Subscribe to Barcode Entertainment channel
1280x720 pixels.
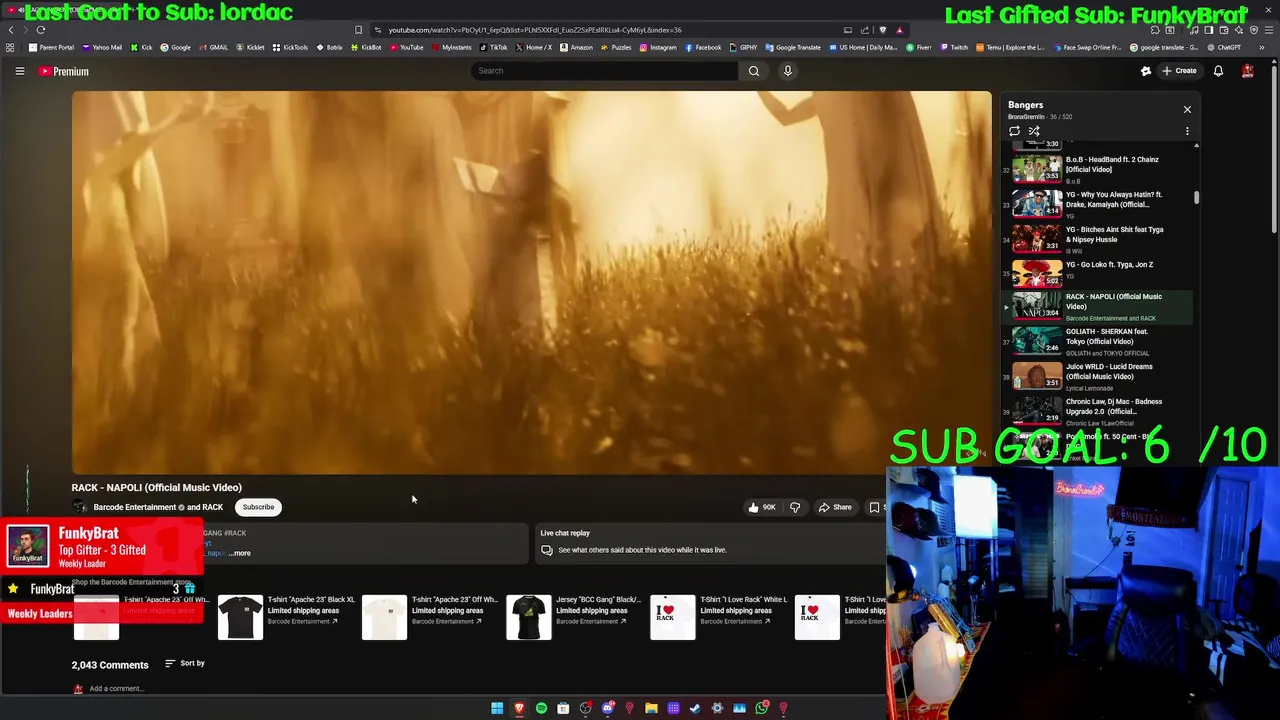258,507
